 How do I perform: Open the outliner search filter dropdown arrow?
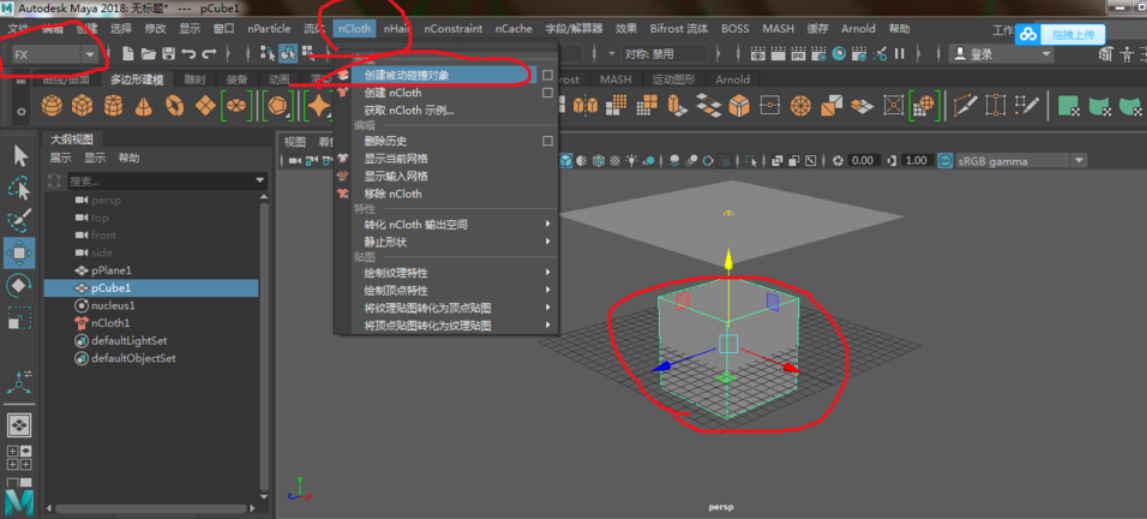[x=260, y=180]
